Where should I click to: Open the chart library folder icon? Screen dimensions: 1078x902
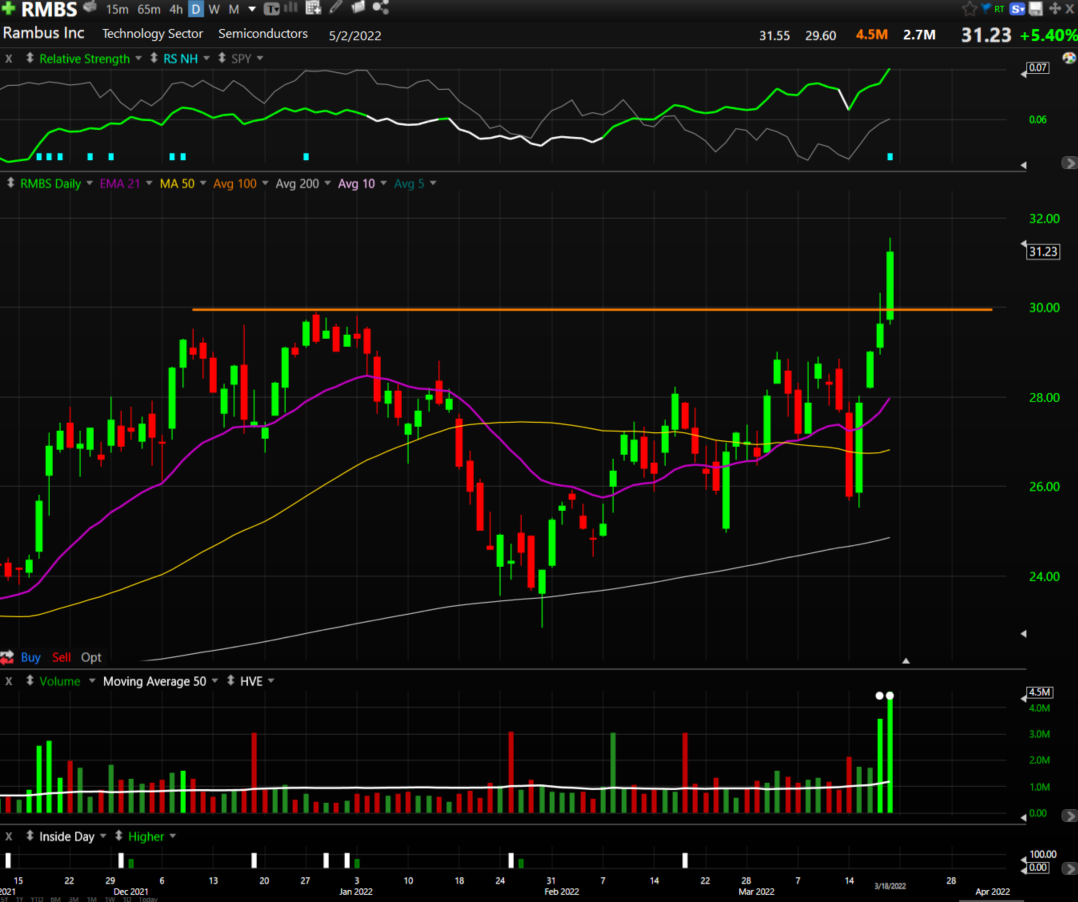coord(358,8)
